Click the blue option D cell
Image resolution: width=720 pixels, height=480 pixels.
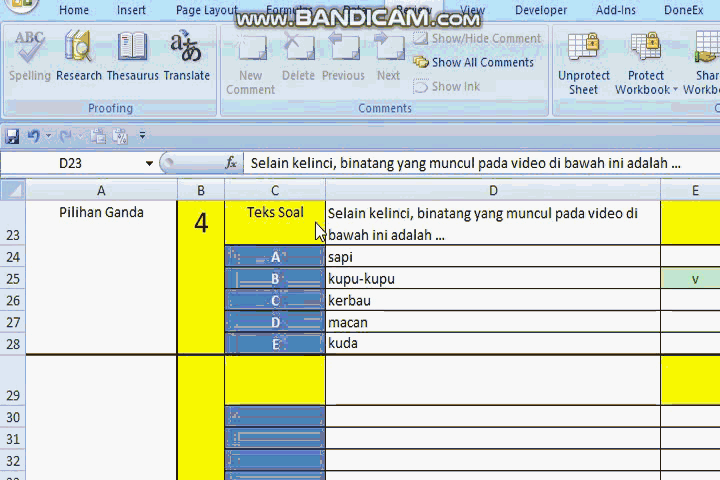(x=275, y=322)
